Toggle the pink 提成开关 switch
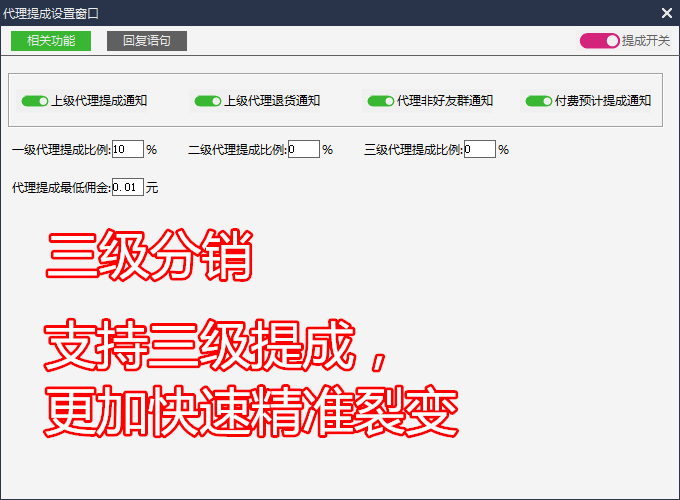The image size is (680, 500). click(599, 41)
